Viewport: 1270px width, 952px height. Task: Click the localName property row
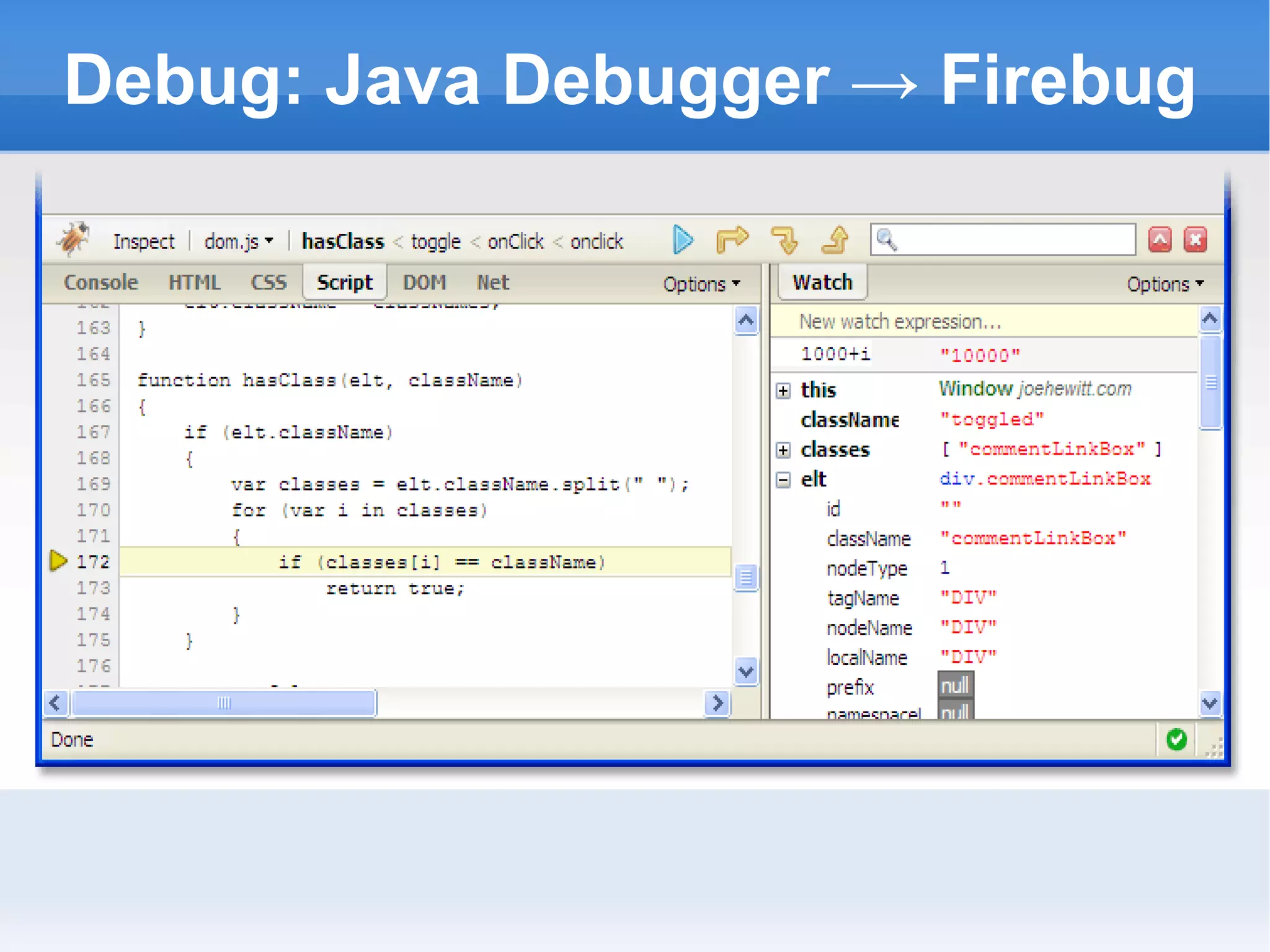984,657
